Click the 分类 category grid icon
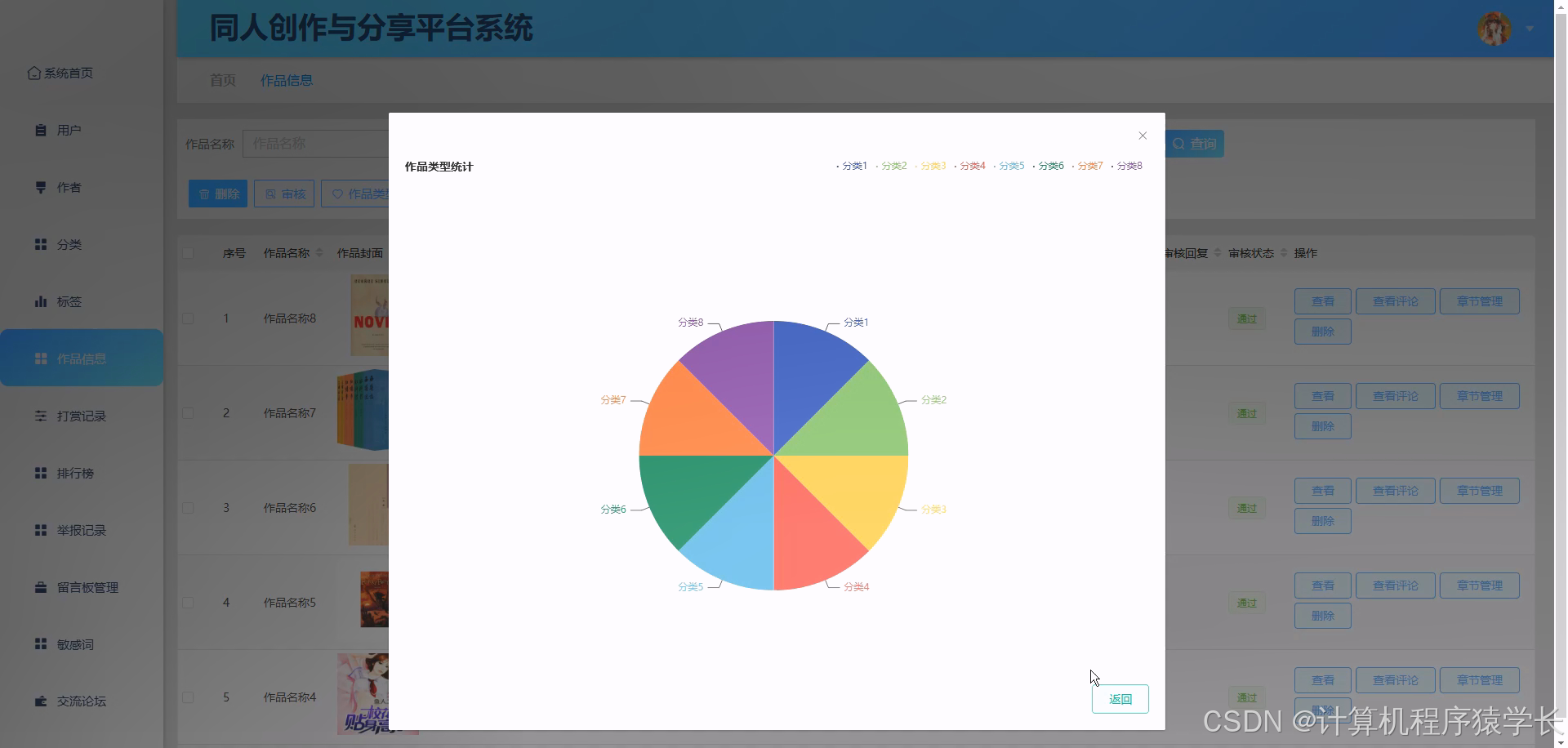1568x748 pixels. (x=41, y=244)
